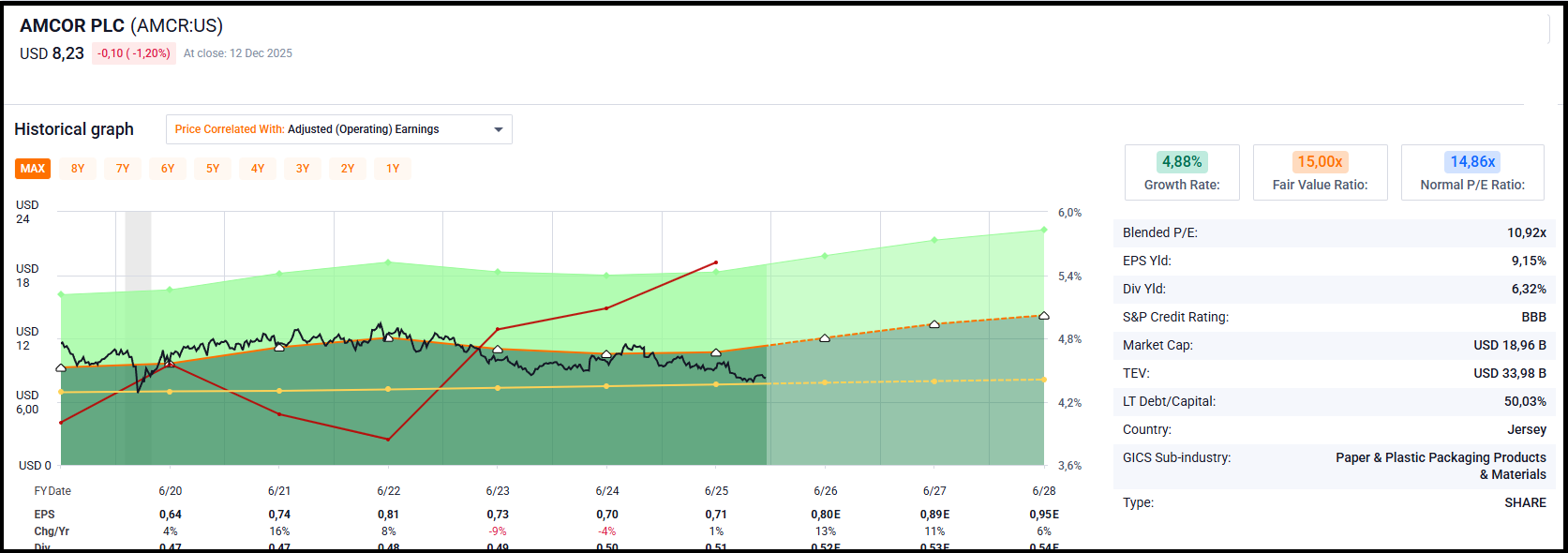The height and width of the screenshot is (553, 1568).
Task: Show the 3Y historical range
Action: [303, 169]
